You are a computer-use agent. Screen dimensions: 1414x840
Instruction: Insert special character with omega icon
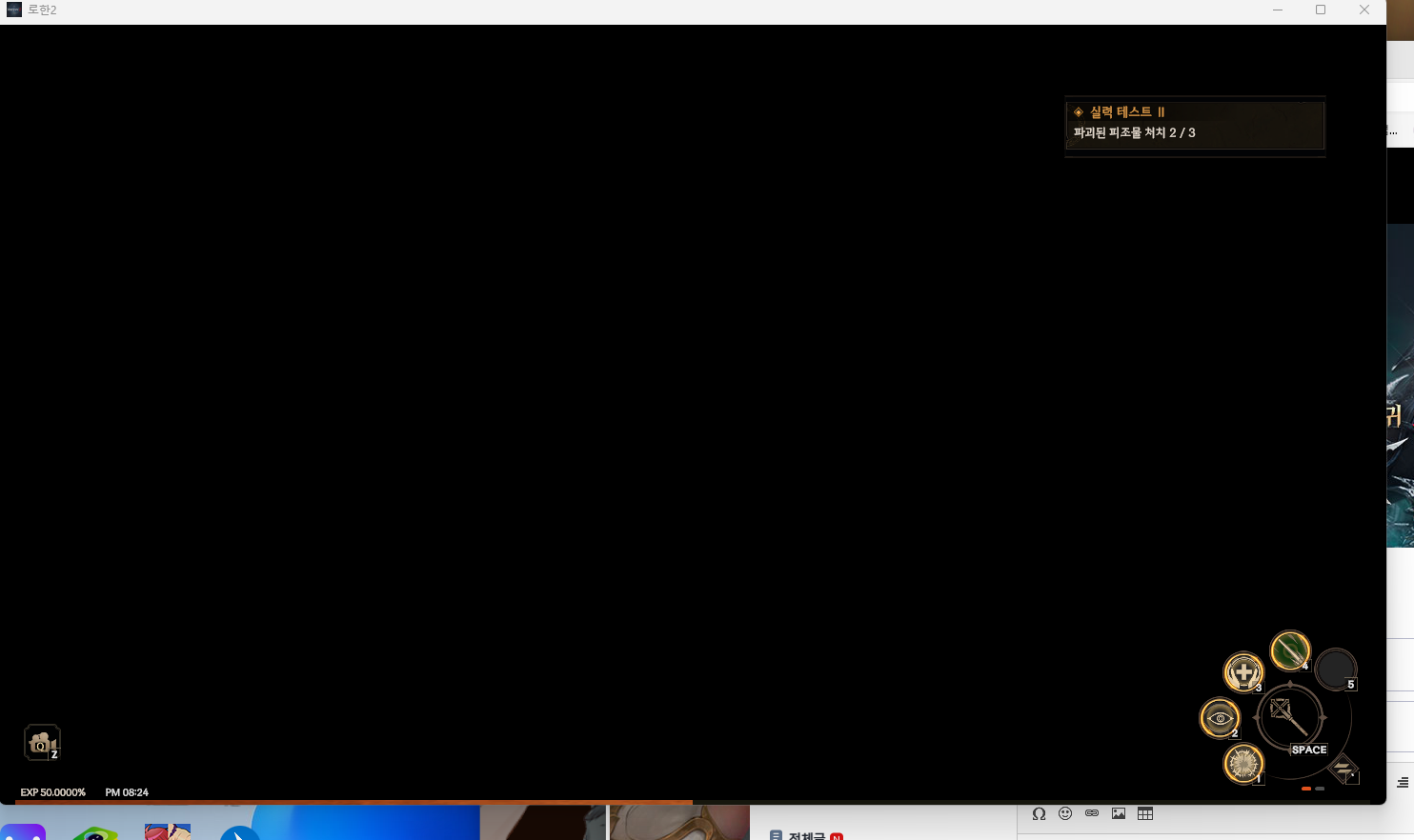tap(1039, 813)
